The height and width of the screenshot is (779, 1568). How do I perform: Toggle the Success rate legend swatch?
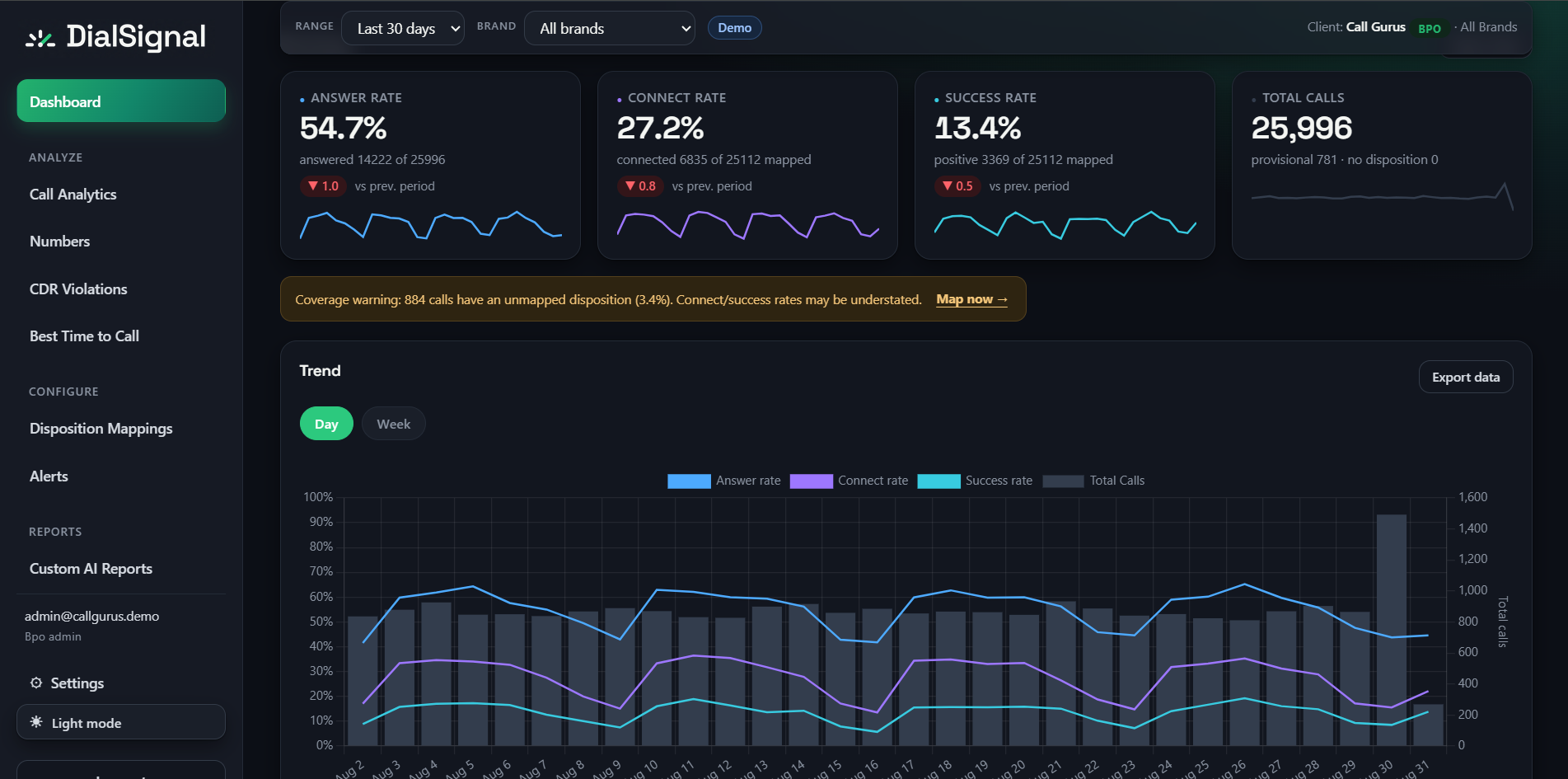938,481
